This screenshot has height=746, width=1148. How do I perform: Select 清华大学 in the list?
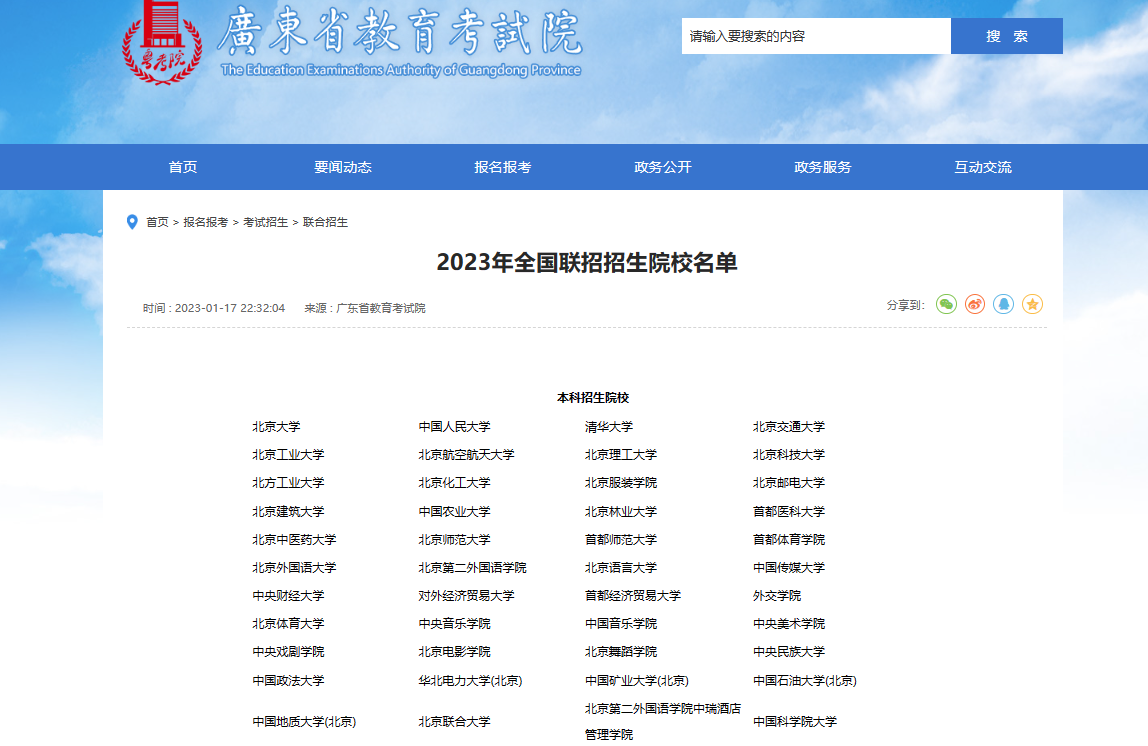point(608,426)
